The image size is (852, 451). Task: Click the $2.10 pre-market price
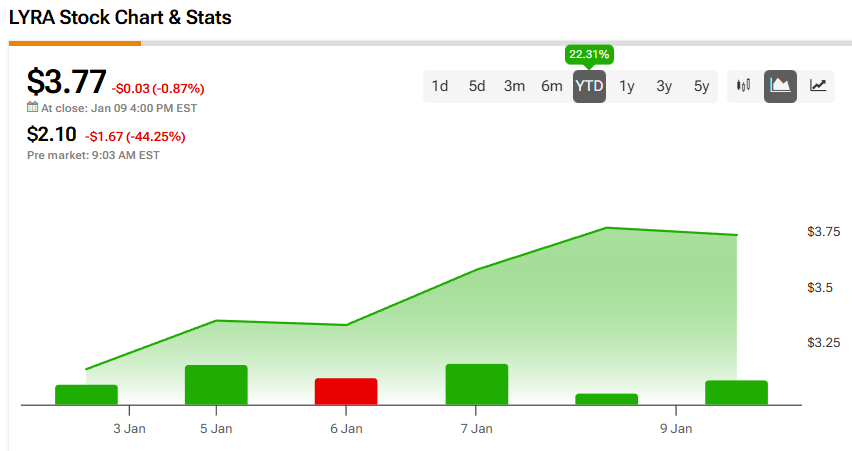[x=52, y=135]
